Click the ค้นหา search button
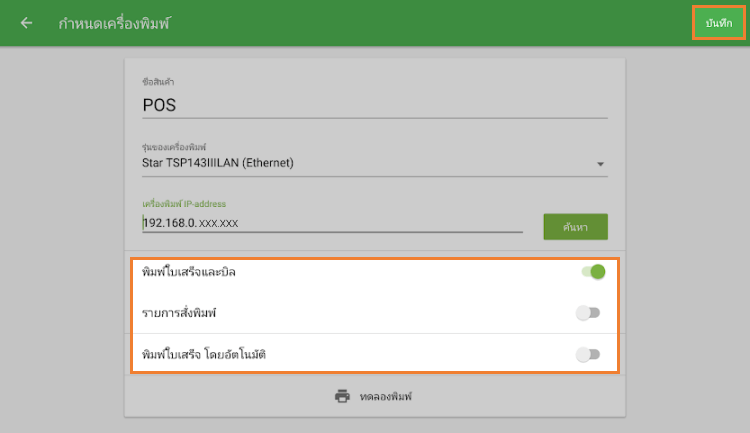750x433 pixels. (575, 227)
